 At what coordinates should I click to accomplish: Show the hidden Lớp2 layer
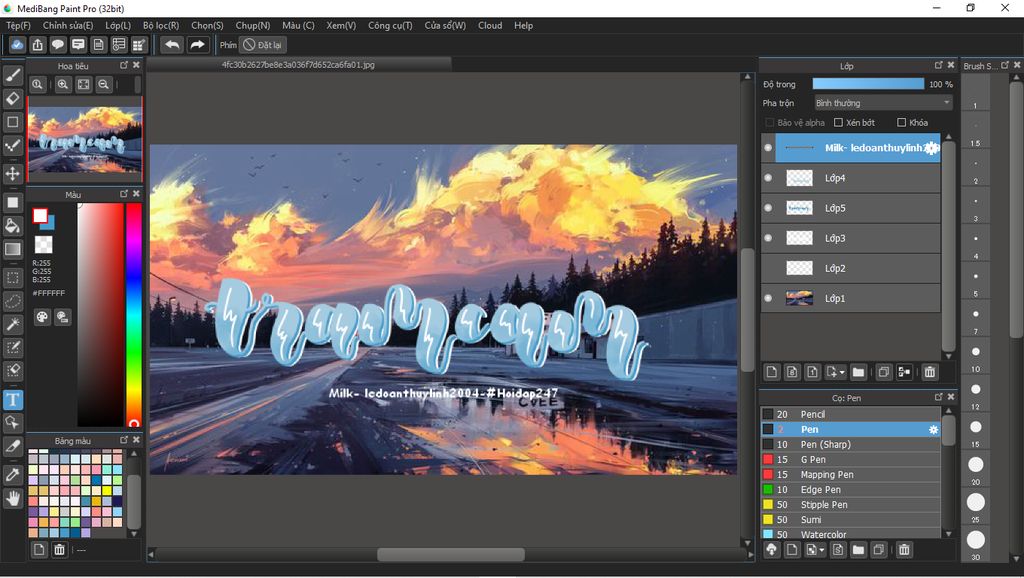(768, 268)
